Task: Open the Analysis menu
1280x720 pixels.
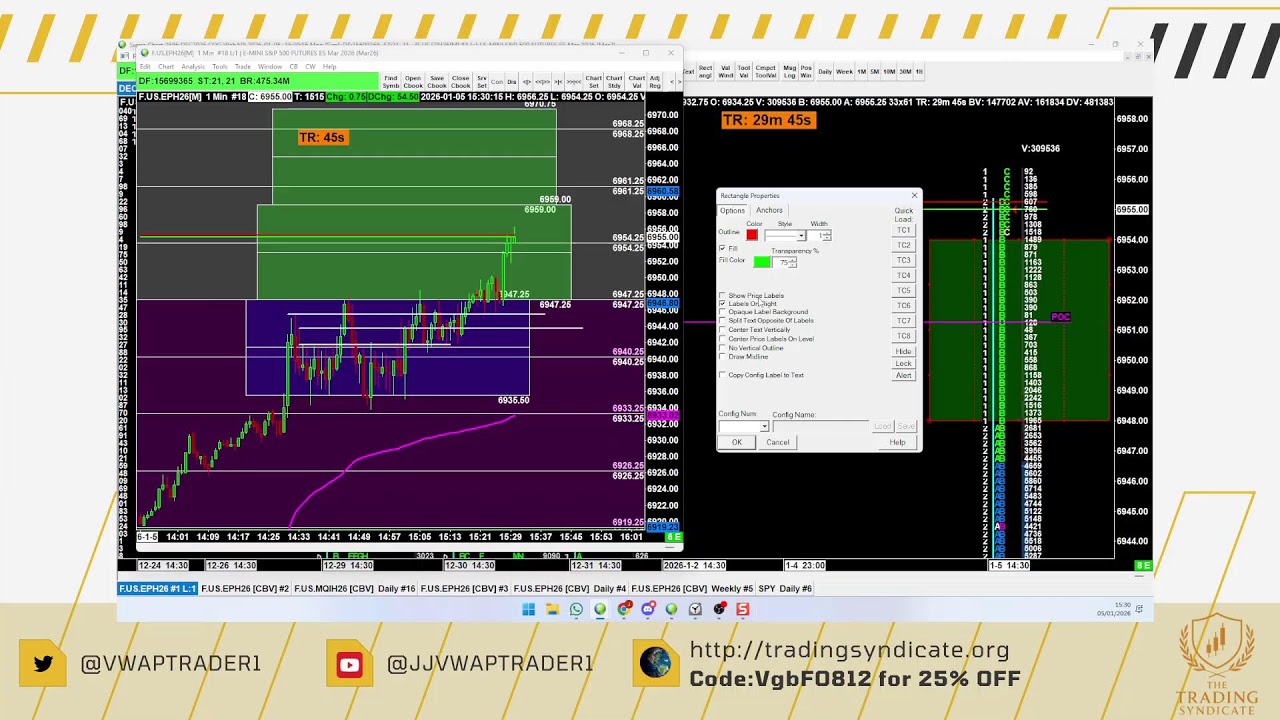Action: 193,67
